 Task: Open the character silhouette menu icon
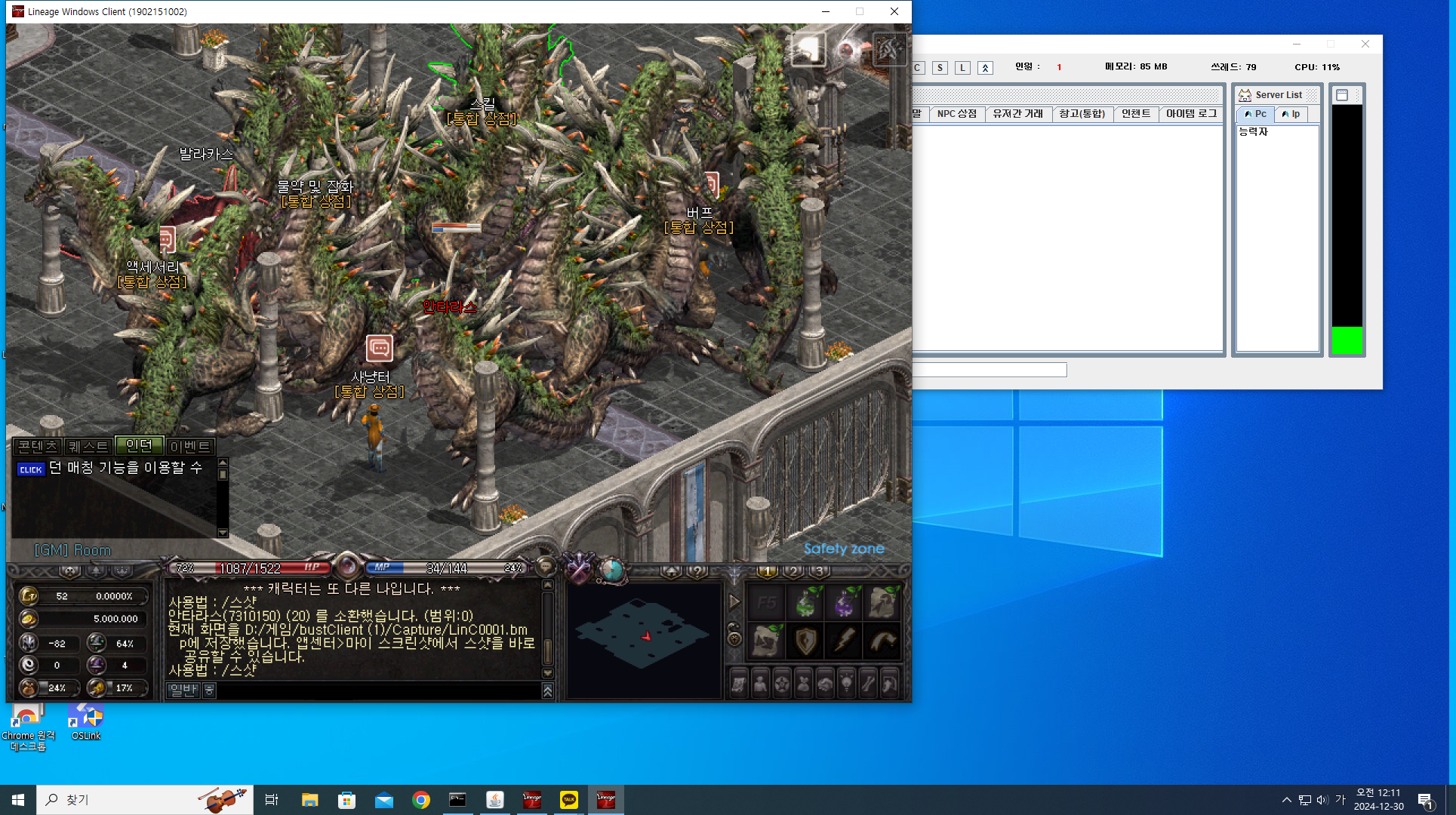pyautogui.click(x=760, y=684)
